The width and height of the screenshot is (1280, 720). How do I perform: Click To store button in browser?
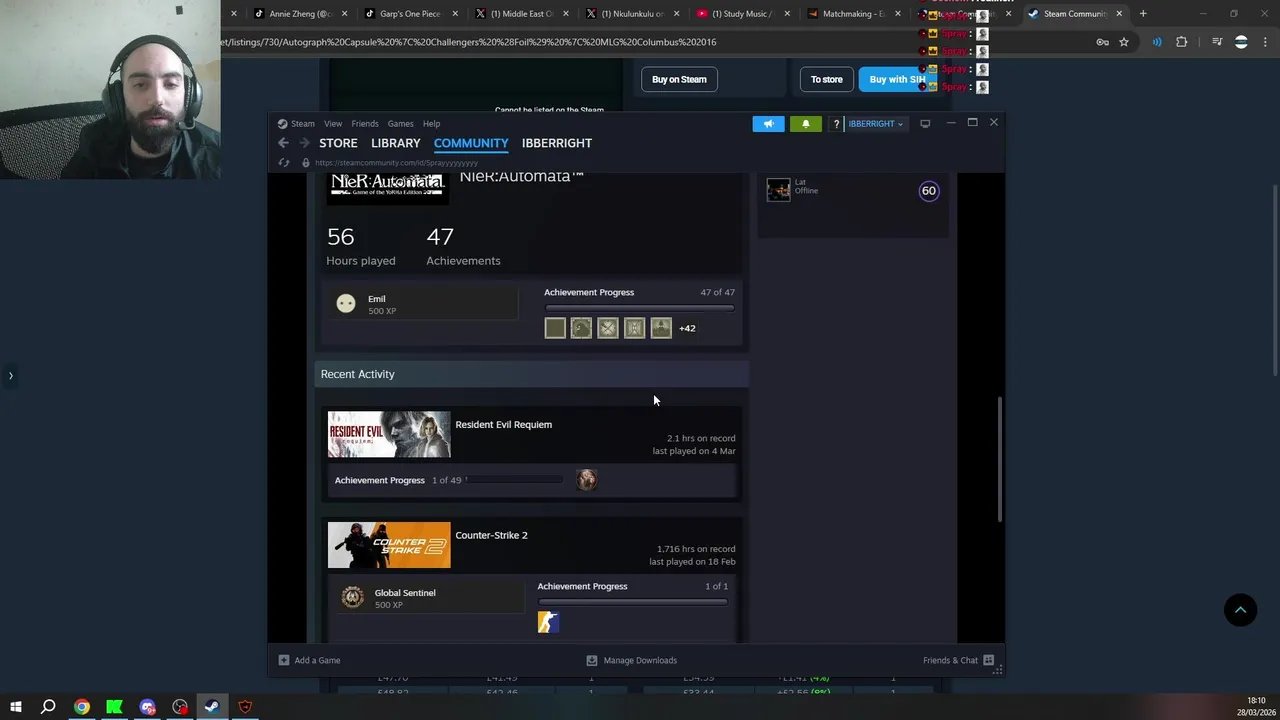(826, 79)
